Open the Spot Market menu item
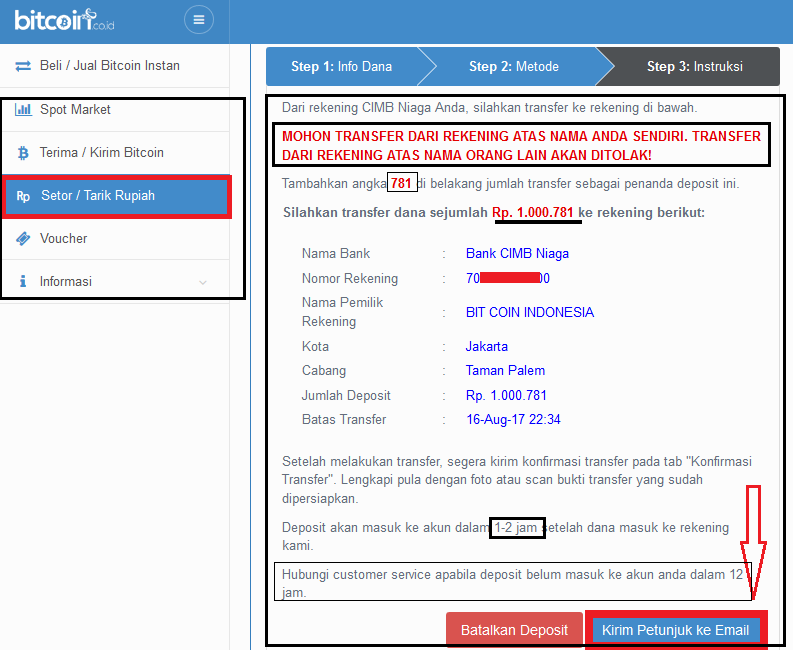 pos(116,110)
